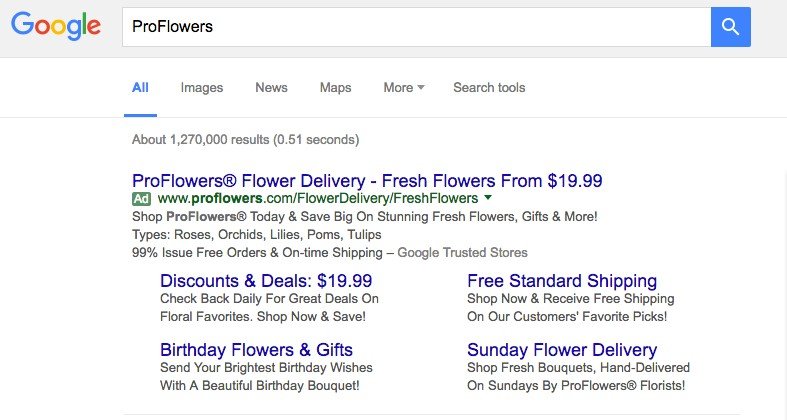Open the Maps tab
The width and height of the screenshot is (787, 420).
[x=335, y=87]
